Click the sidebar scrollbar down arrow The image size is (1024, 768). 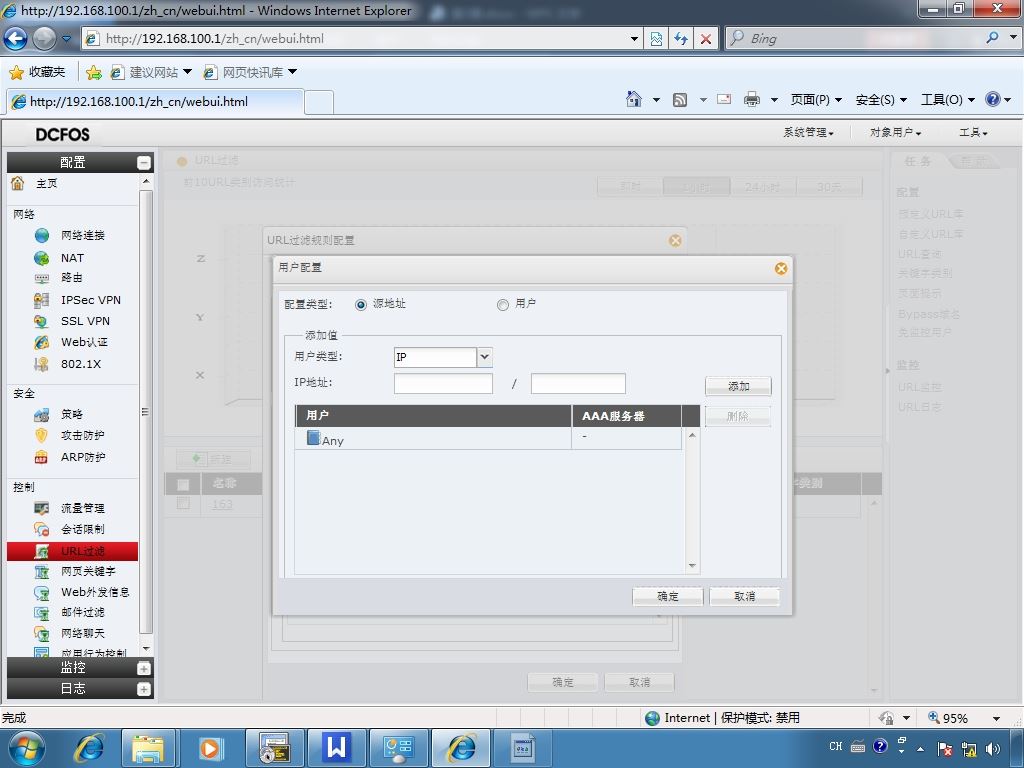pyautogui.click(x=146, y=648)
